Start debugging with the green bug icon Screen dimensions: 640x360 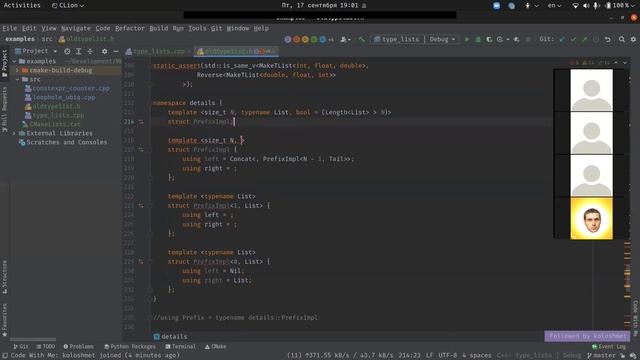pyautogui.click(x=478, y=40)
